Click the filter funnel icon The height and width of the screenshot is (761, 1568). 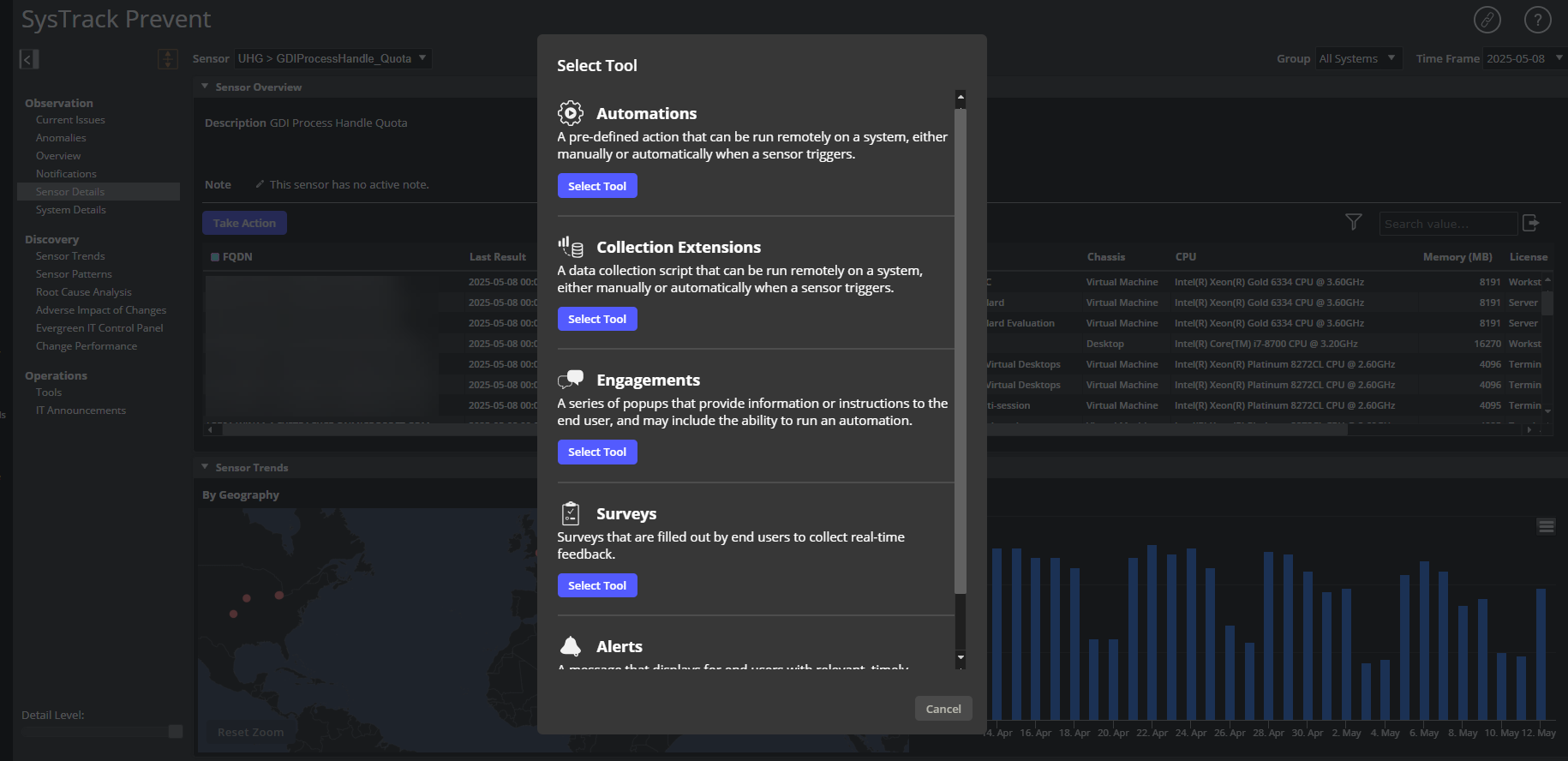coord(1354,223)
